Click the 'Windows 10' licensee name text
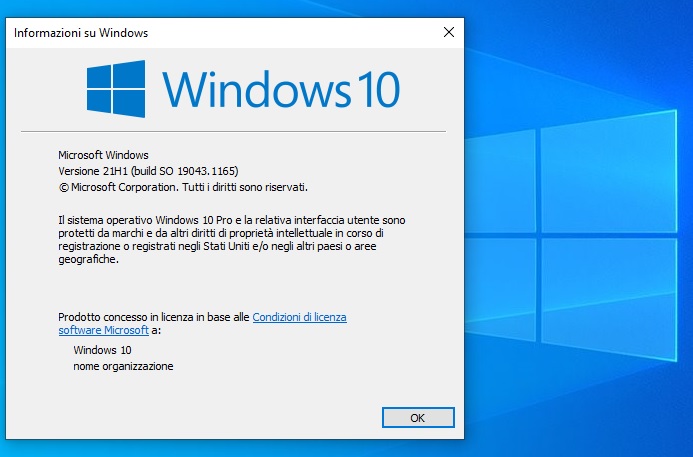 (x=103, y=350)
